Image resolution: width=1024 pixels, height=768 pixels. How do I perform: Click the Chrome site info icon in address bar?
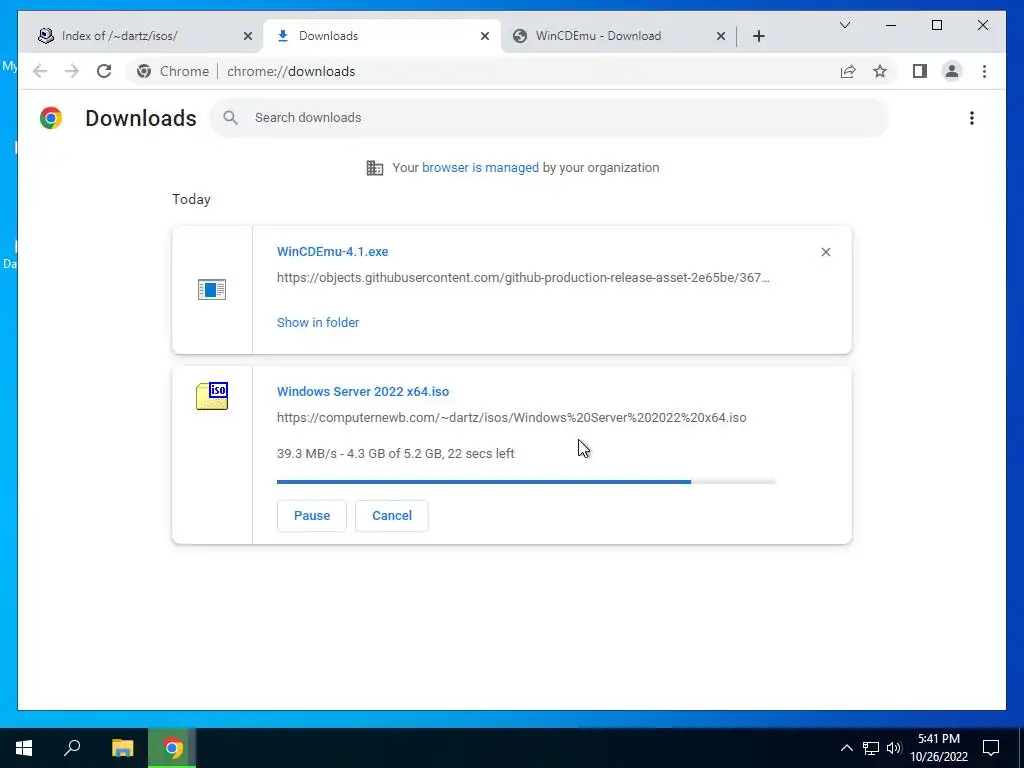144,71
